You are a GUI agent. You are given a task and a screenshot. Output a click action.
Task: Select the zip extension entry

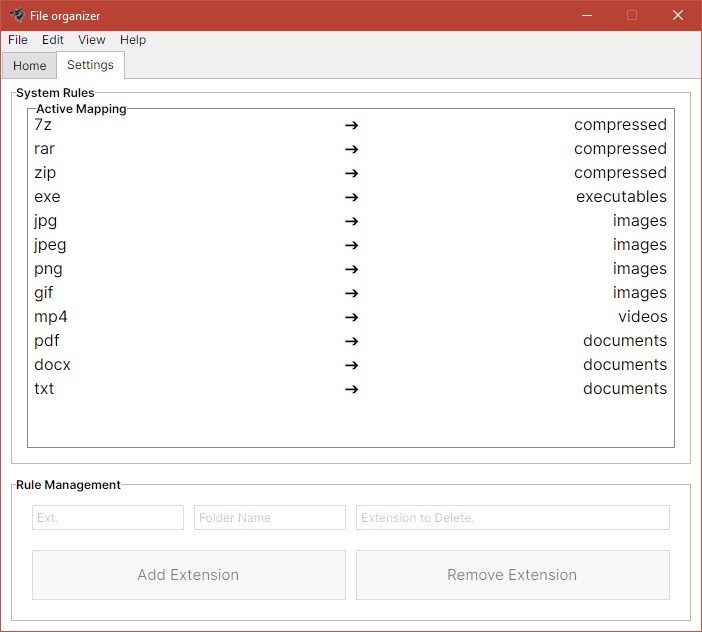pos(45,173)
